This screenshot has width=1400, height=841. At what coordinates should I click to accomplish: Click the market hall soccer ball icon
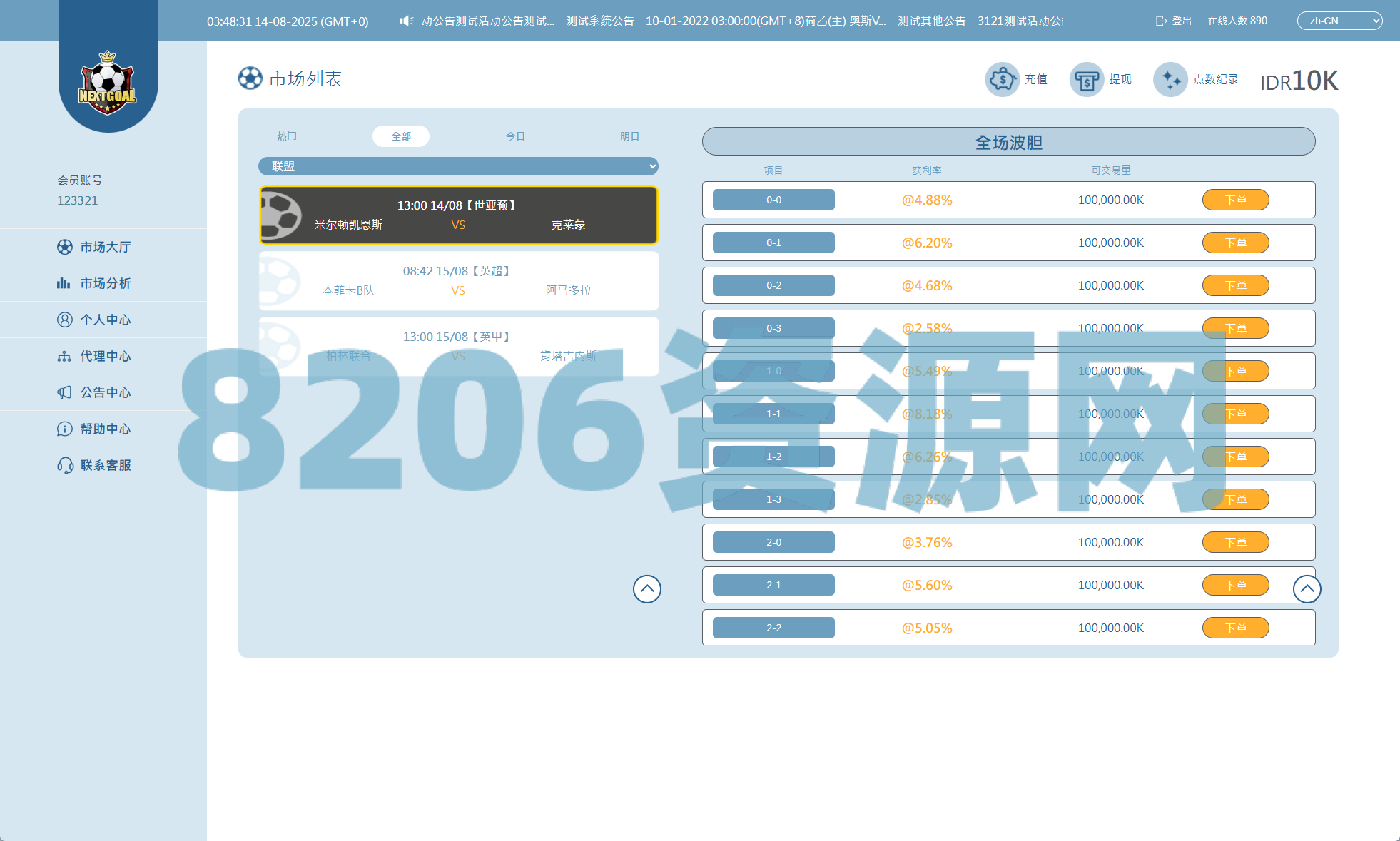65,247
